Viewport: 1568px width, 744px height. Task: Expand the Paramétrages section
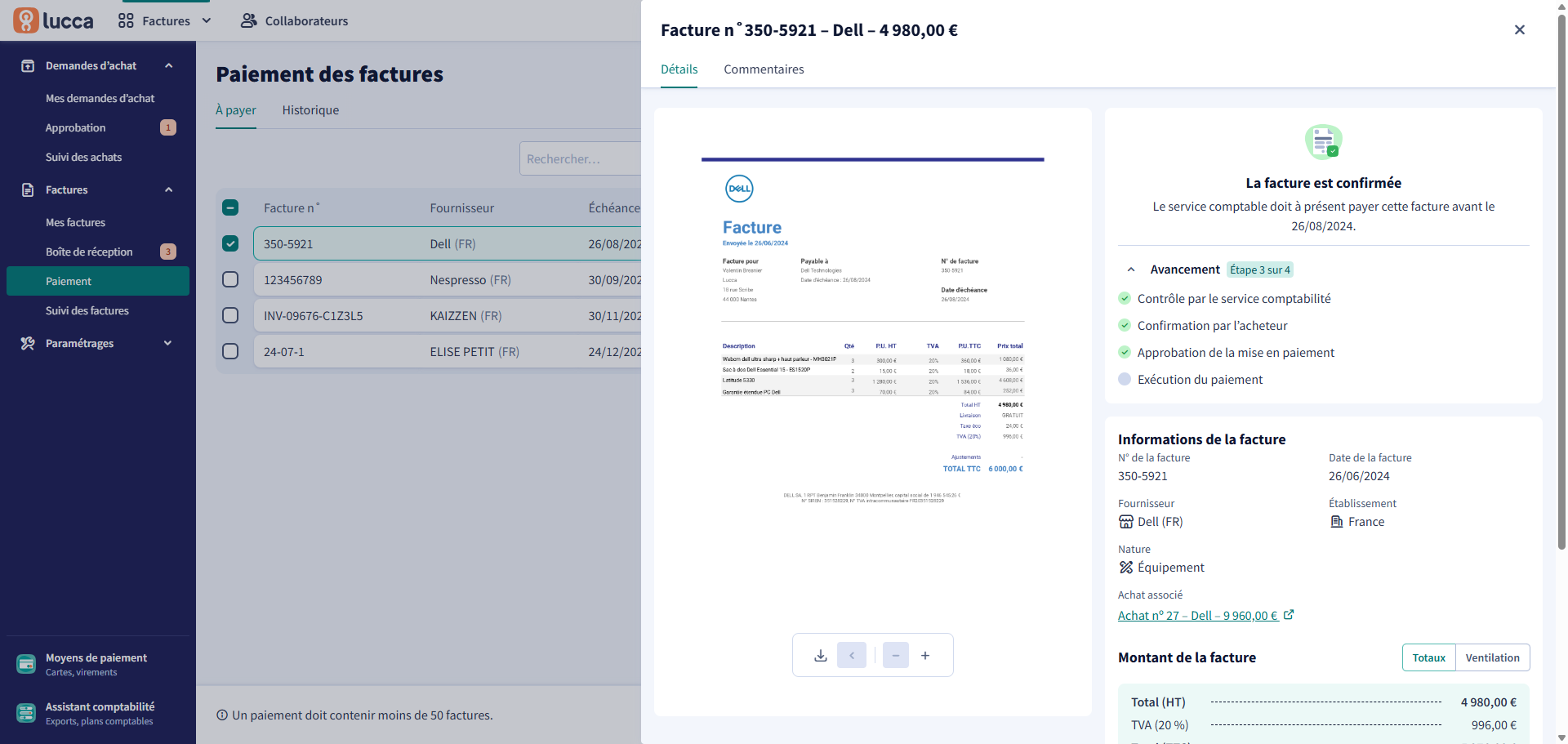point(168,343)
